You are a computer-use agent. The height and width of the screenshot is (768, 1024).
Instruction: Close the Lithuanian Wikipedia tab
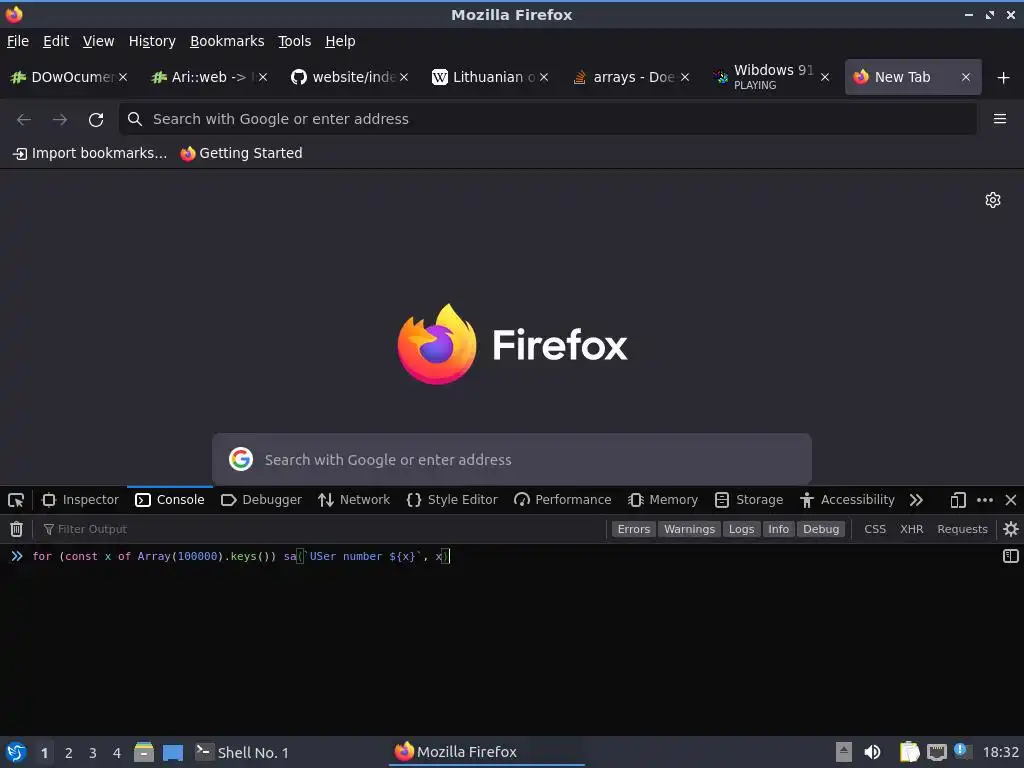pos(544,77)
